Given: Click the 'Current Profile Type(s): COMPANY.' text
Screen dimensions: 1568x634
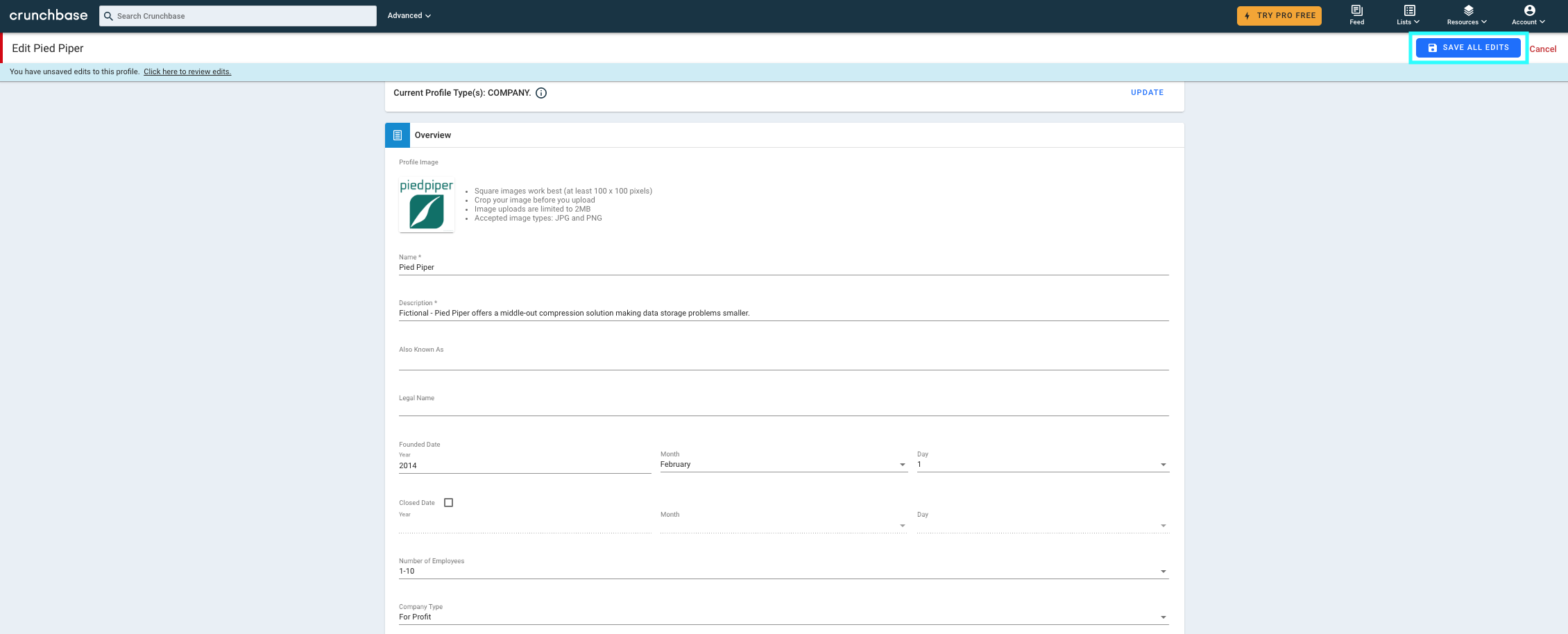Looking at the screenshot, I should point(462,93).
